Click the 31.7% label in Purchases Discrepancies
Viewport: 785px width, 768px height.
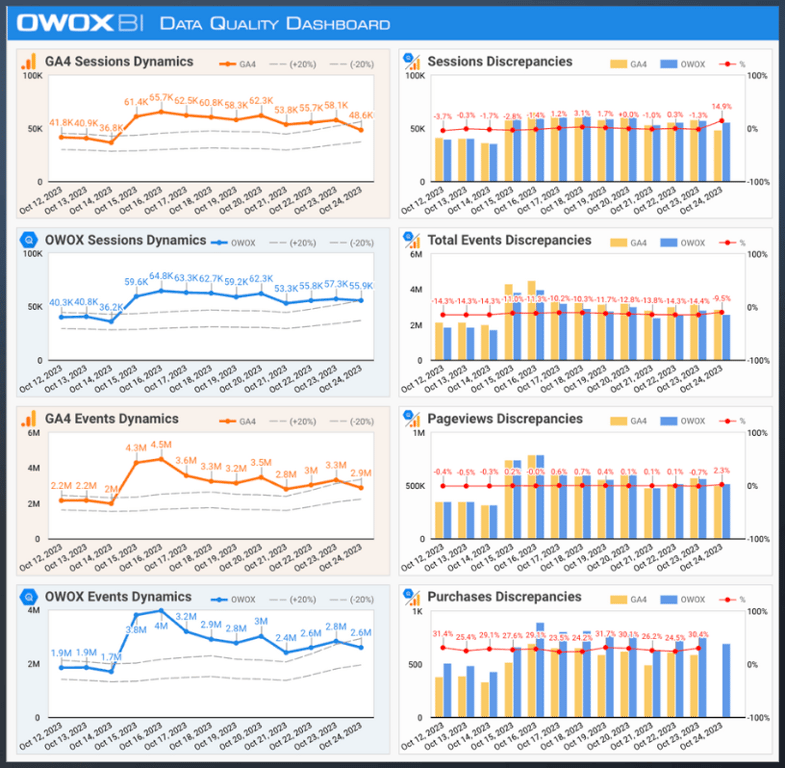605,634
